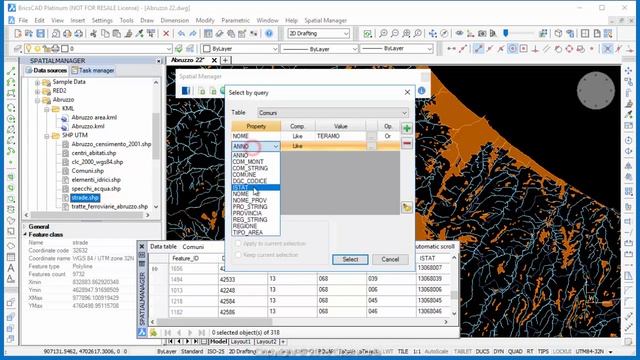The height and width of the screenshot is (360, 640).
Task: Open the ByLayer color dropdown
Action: [x=240, y=49]
